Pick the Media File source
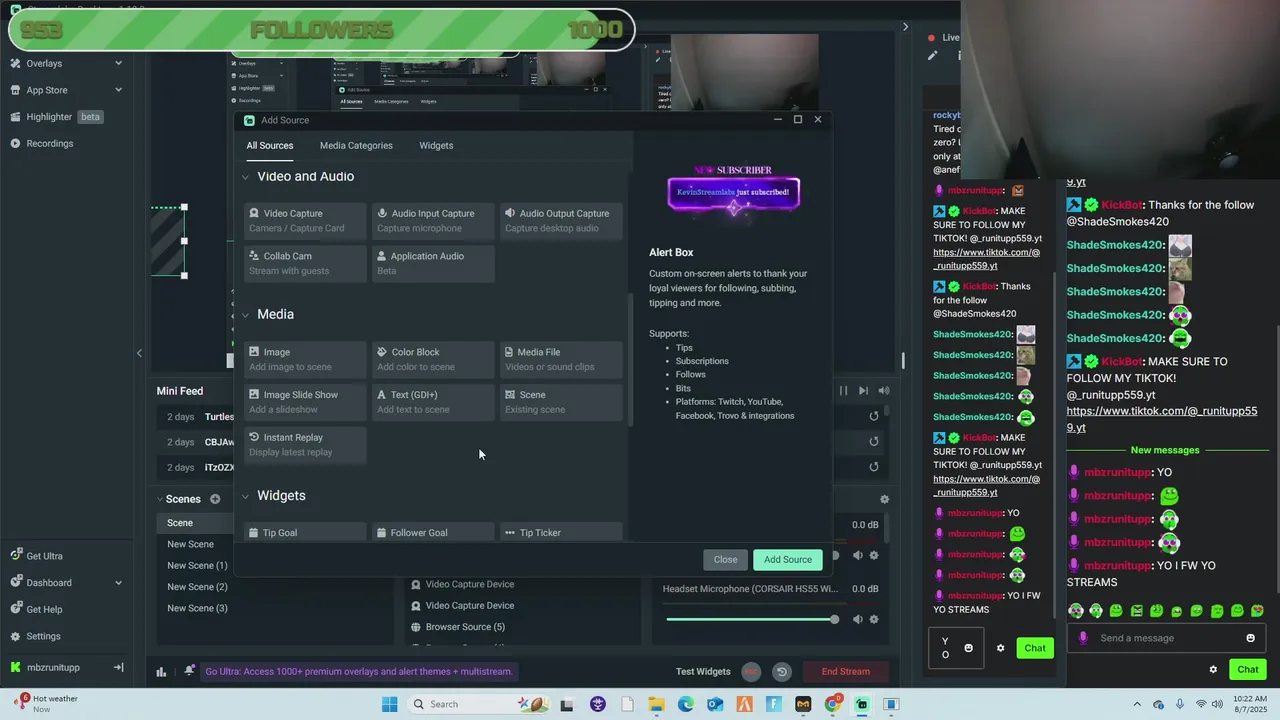 561,359
